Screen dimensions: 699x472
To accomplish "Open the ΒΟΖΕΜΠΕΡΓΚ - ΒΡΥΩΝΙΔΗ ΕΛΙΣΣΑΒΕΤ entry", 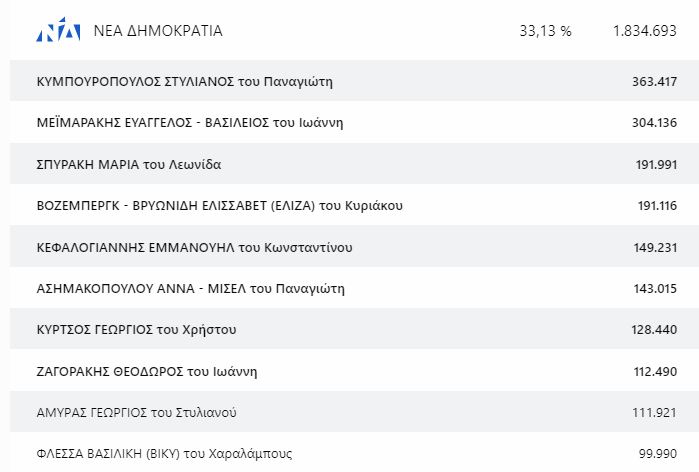I will (x=219, y=206).
